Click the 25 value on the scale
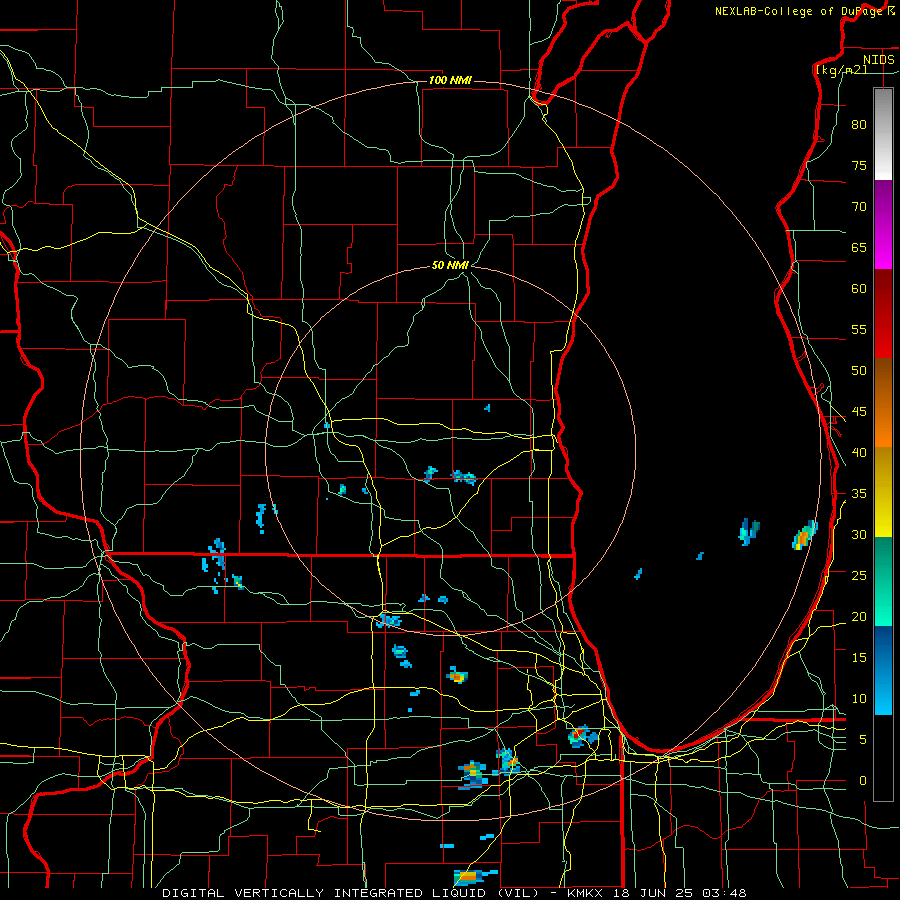Viewport: 900px width, 900px height. click(x=859, y=576)
